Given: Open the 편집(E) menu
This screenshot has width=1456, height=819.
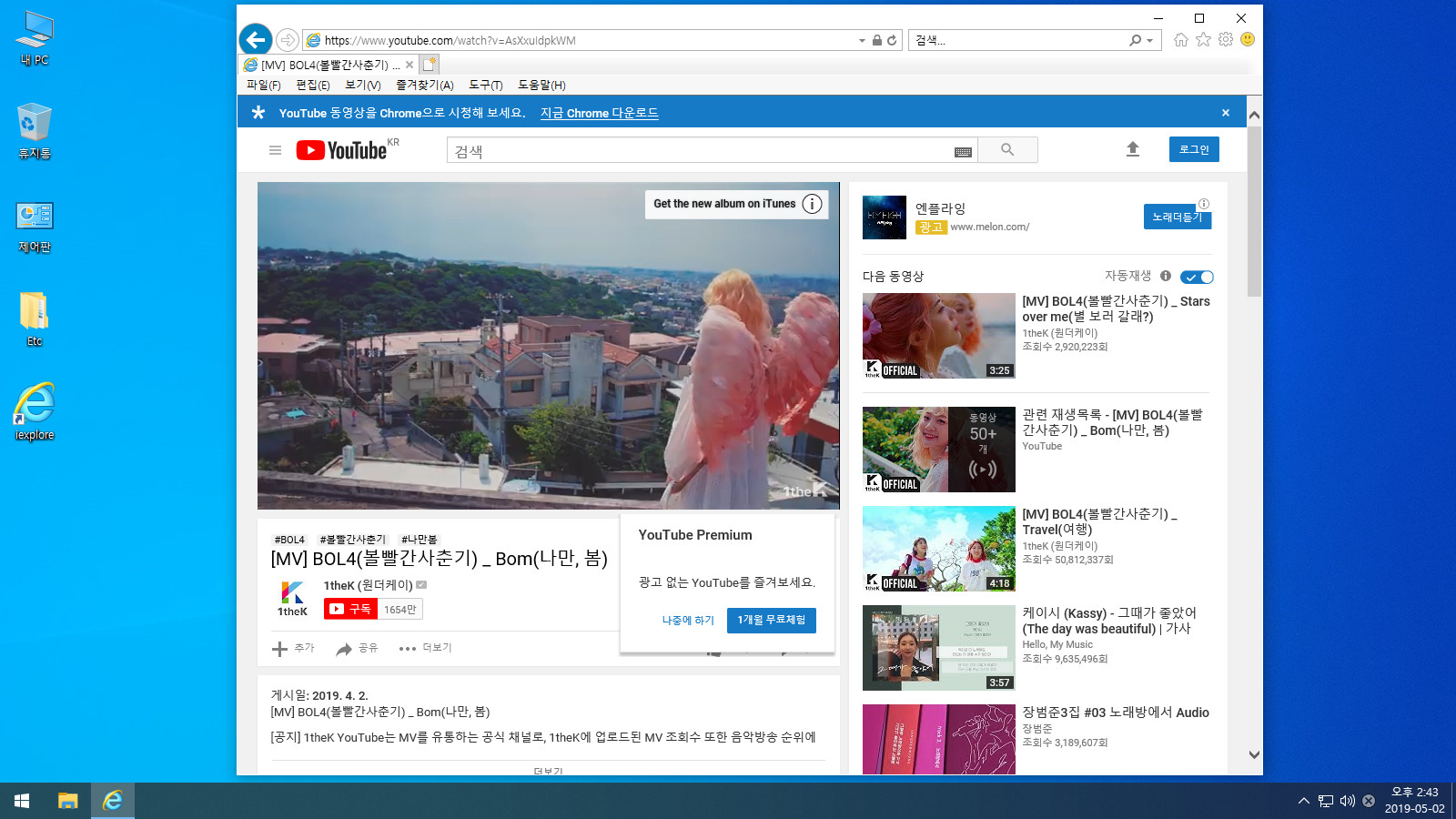Looking at the screenshot, I should 313,85.
